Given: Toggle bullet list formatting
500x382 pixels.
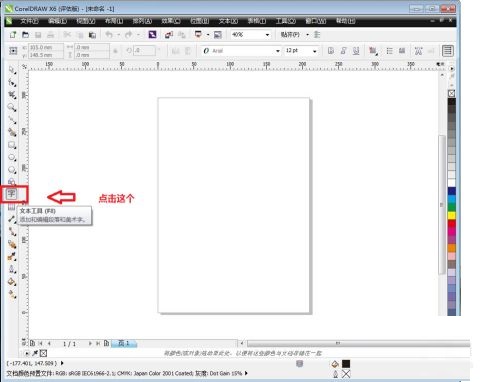Looking at the screenshot, I should coord(389,51).
